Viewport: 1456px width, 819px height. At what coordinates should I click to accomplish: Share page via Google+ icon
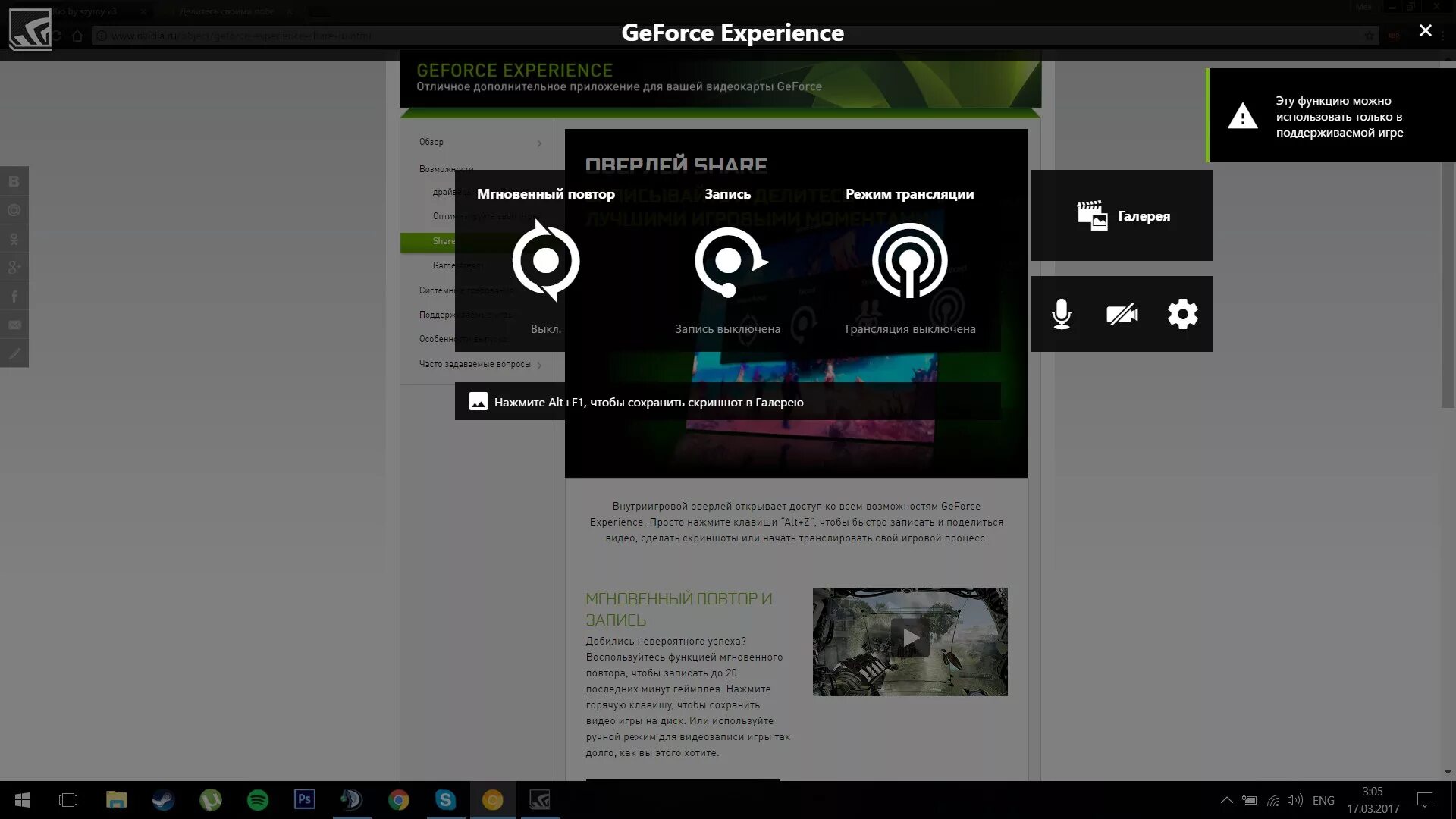point(14,268)
